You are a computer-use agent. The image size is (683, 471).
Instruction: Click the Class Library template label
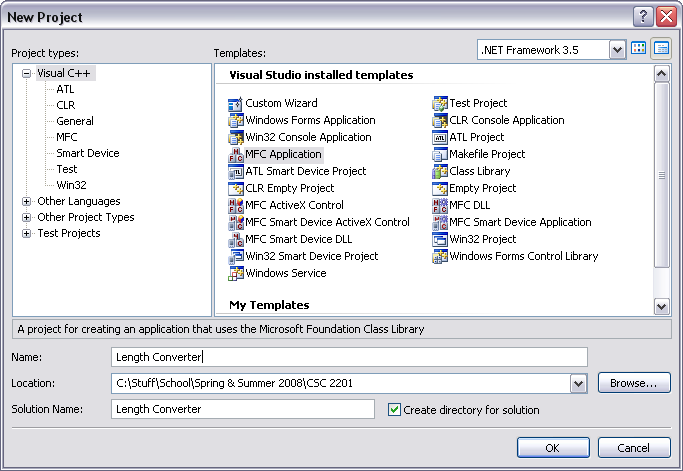pos(480,171)
